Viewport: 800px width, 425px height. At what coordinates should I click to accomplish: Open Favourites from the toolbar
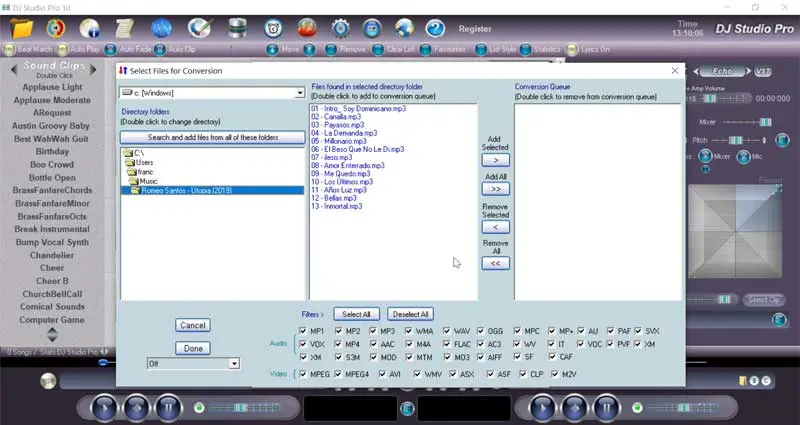(x=442, y=49)
